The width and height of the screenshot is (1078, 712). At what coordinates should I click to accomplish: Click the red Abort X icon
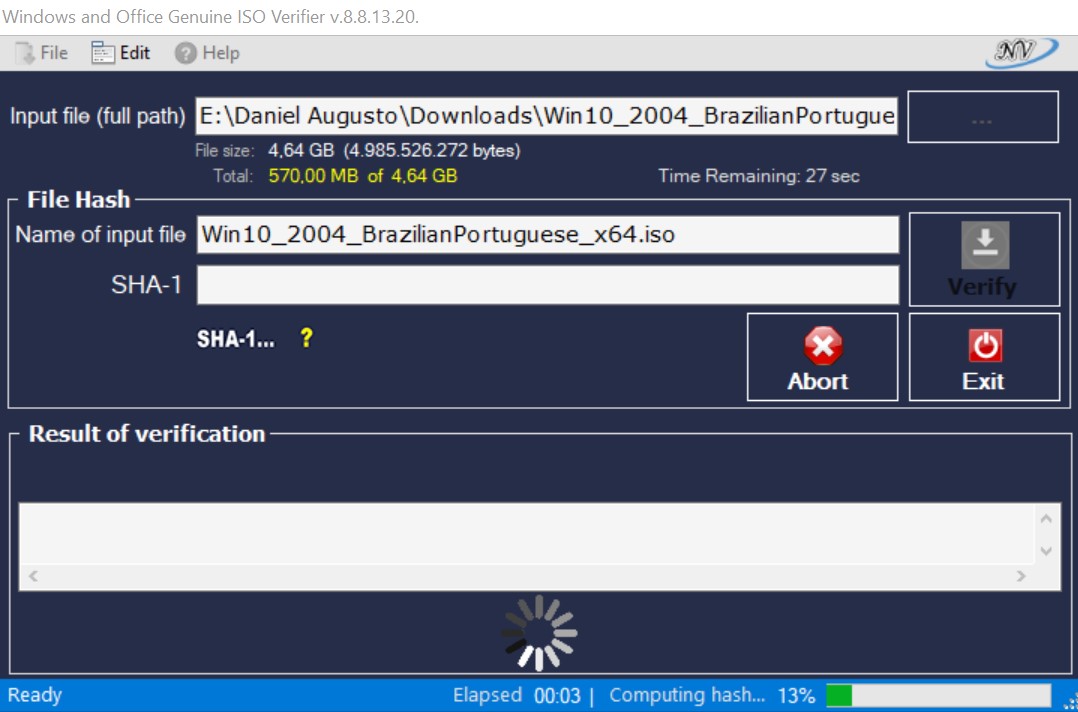coord(822,344)
